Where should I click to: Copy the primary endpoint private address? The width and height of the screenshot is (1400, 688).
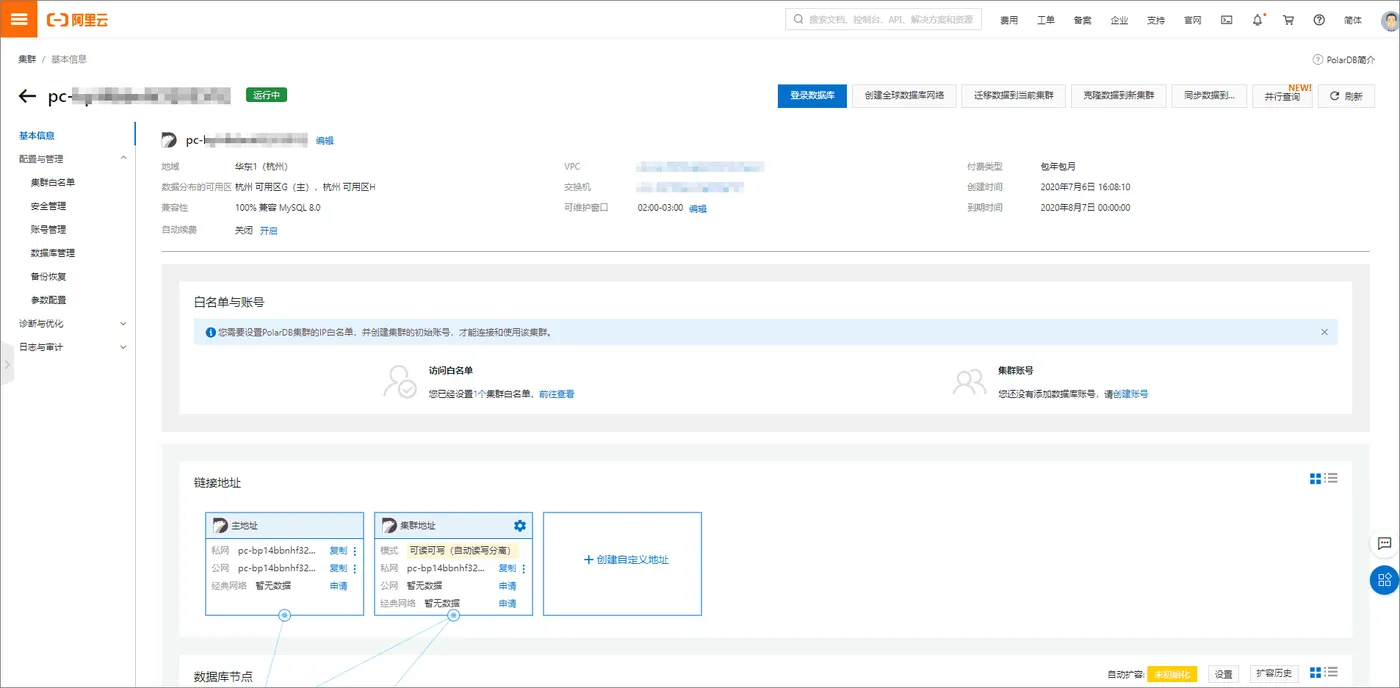tap(338, 551)
